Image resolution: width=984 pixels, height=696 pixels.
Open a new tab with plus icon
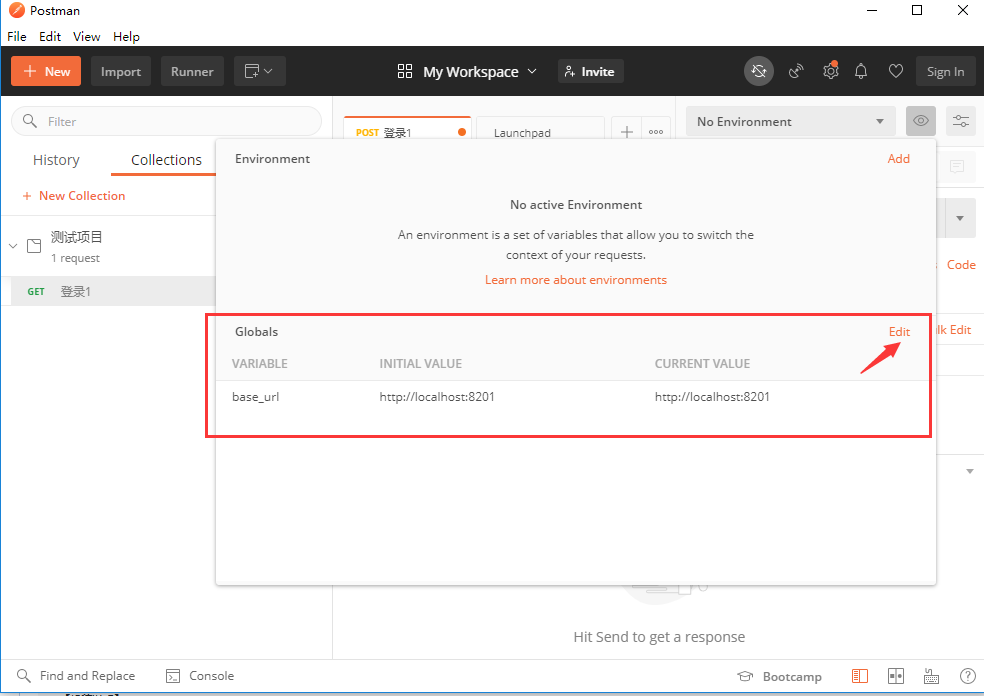(626, 132)
